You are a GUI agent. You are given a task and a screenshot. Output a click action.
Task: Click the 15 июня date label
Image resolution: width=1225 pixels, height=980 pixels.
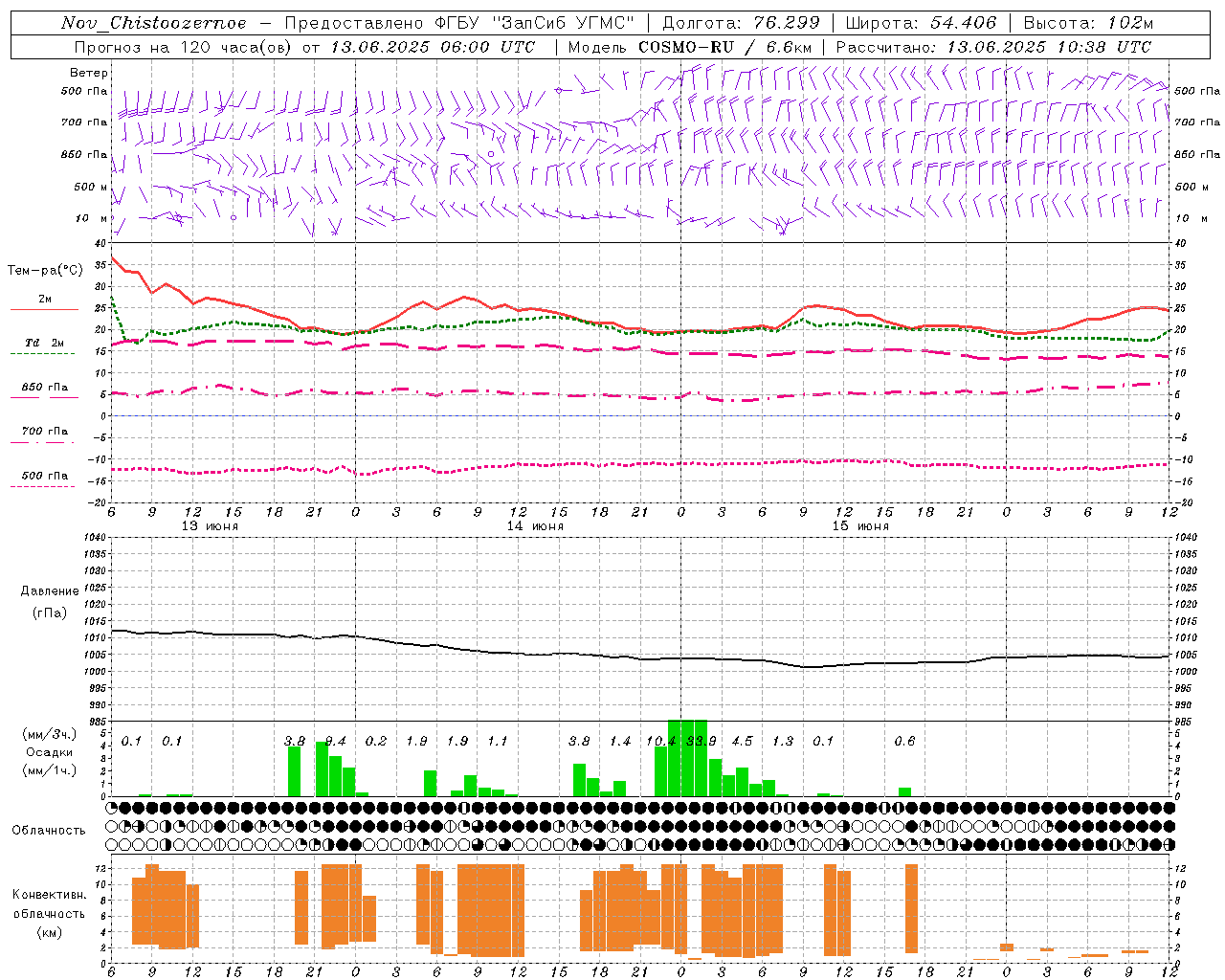coord(860,526)
